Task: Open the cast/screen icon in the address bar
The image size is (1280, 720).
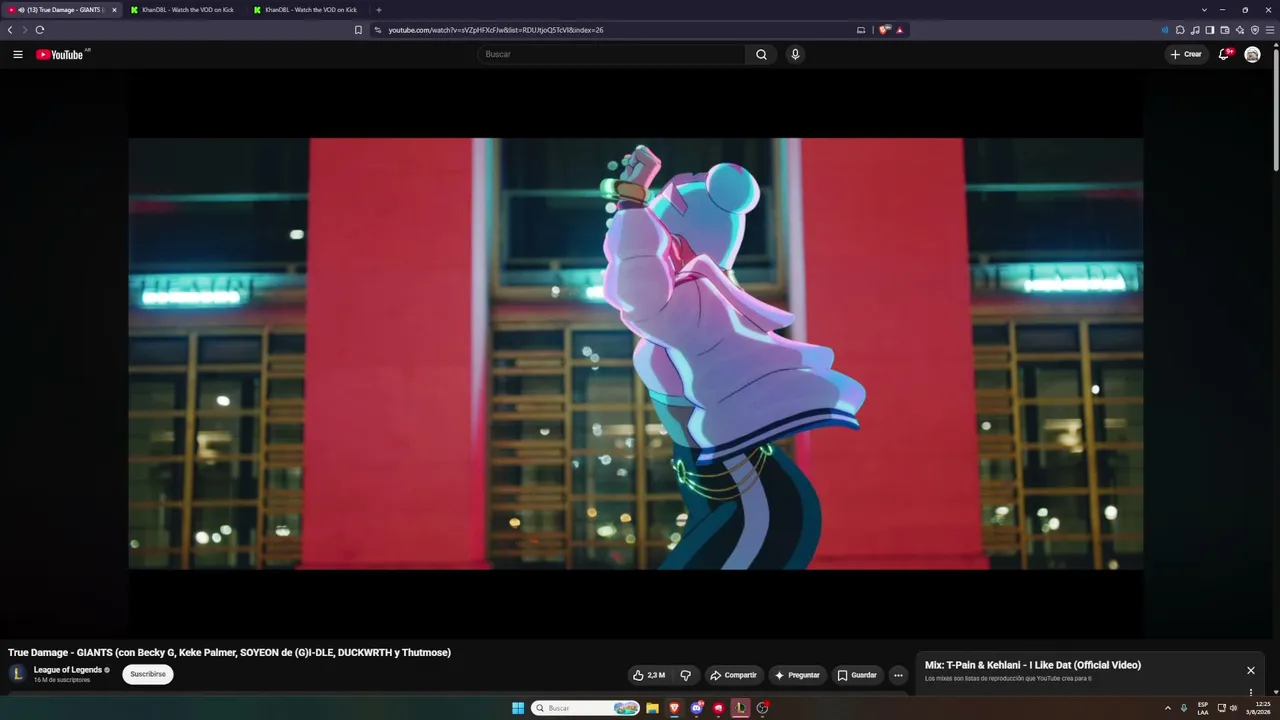Action: [x=861, y=30]
